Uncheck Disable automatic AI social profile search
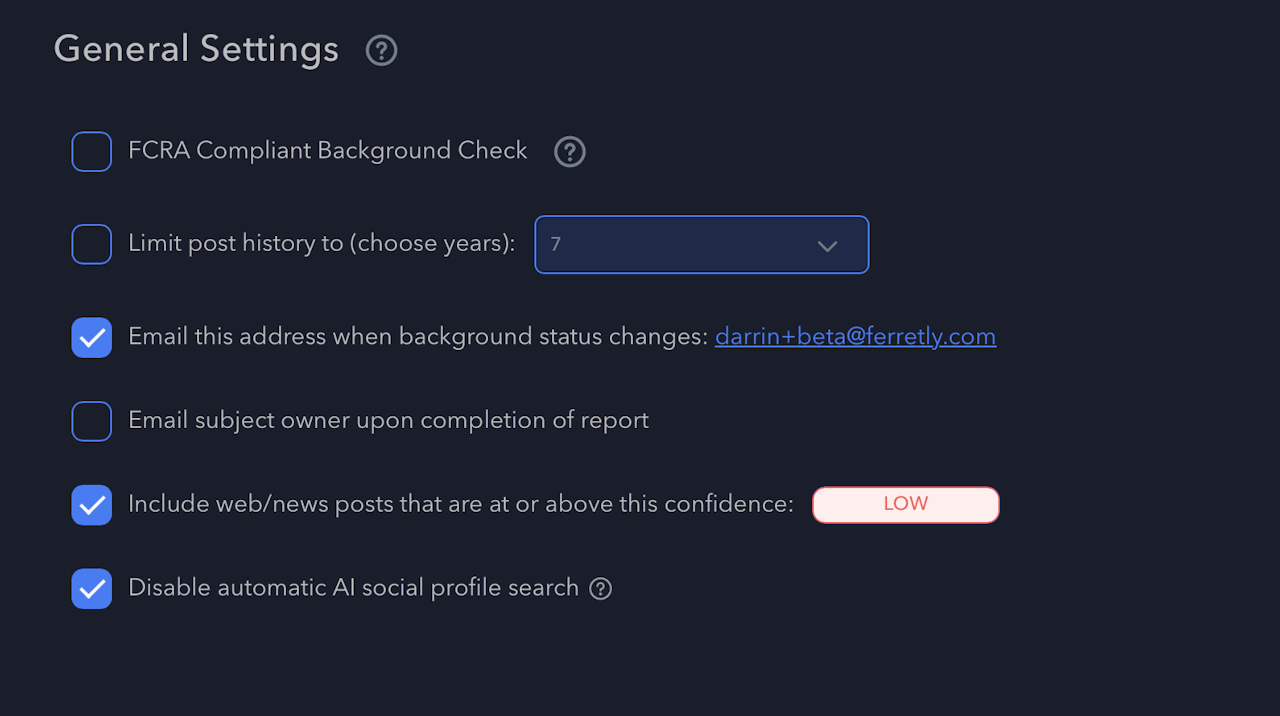This screenshot has width=1280, height=716. click(92, 589)
